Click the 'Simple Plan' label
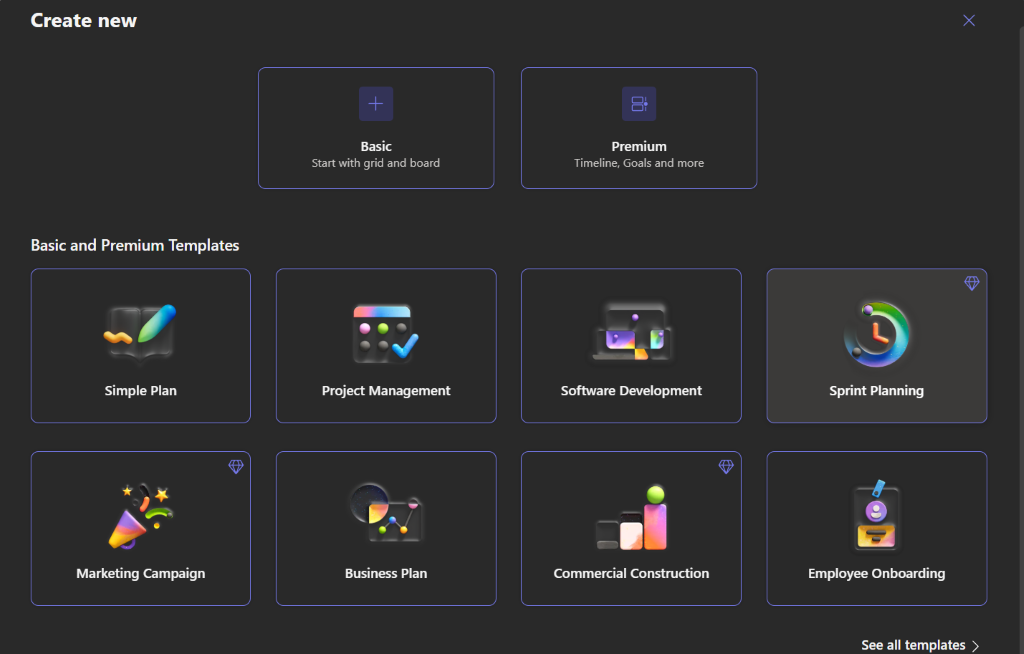Screen dimensions: 1024x654 (140, 391)
